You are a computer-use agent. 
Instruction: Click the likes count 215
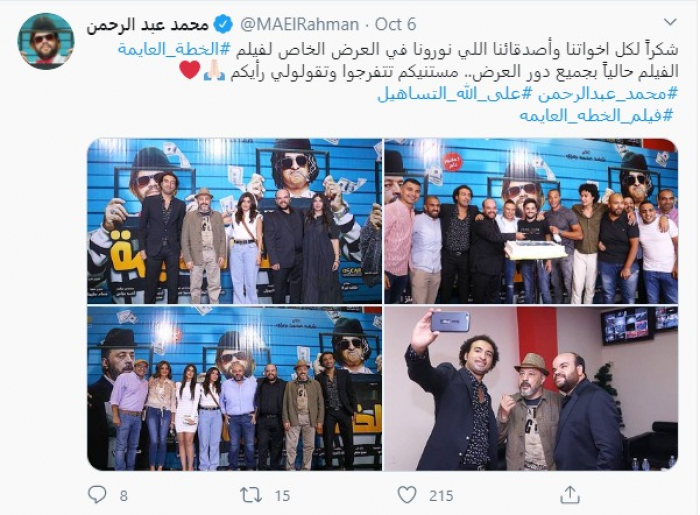[x=441, y=496]
